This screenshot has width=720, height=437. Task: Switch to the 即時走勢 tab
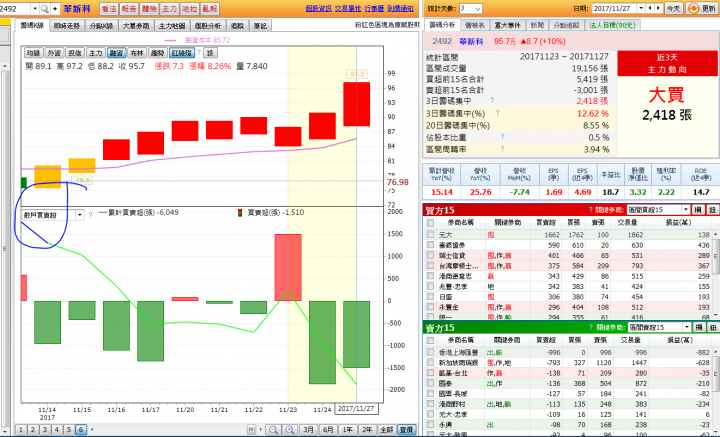[x=67, y=26]
